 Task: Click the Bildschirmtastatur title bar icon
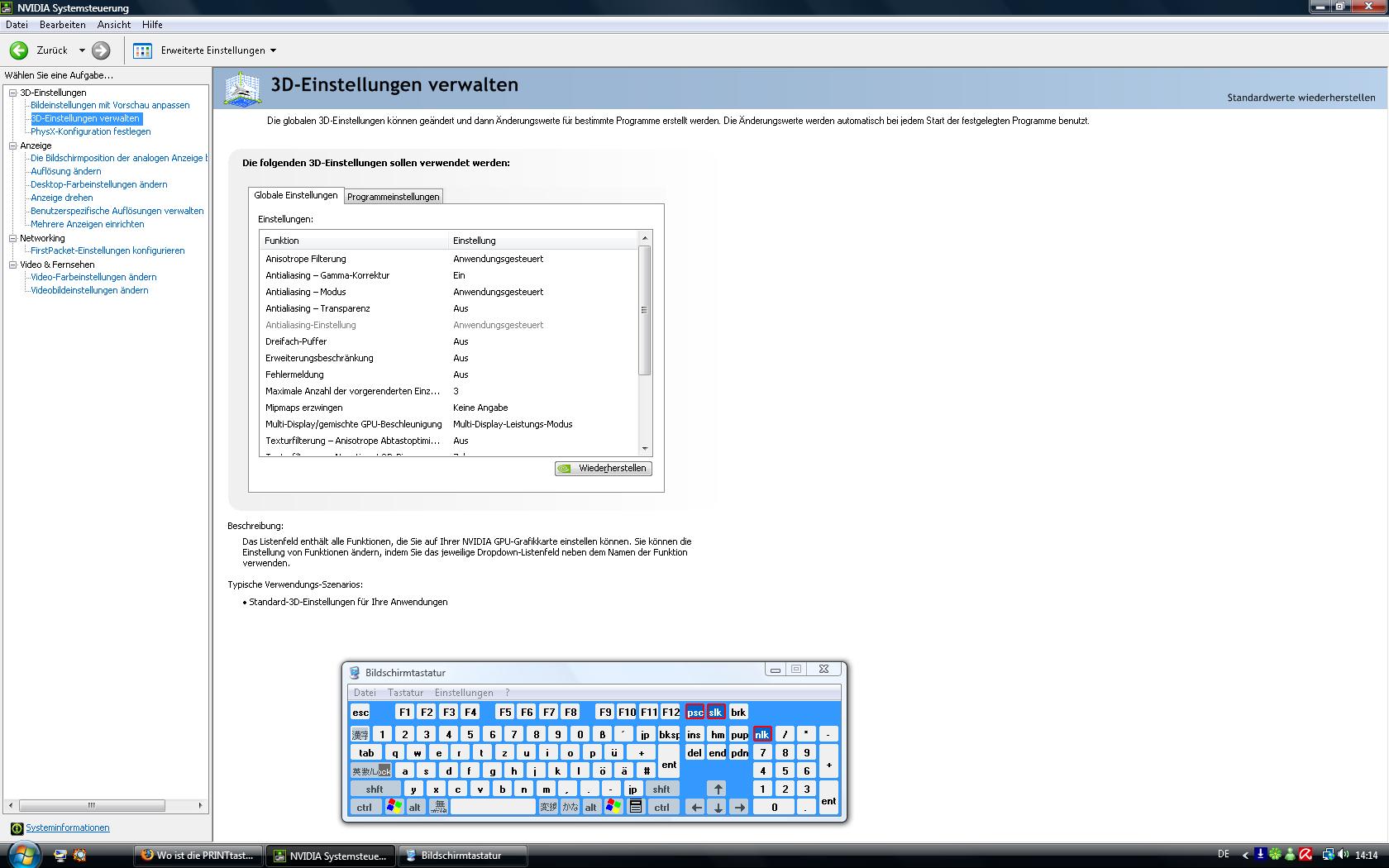click(x=355, y=672)
